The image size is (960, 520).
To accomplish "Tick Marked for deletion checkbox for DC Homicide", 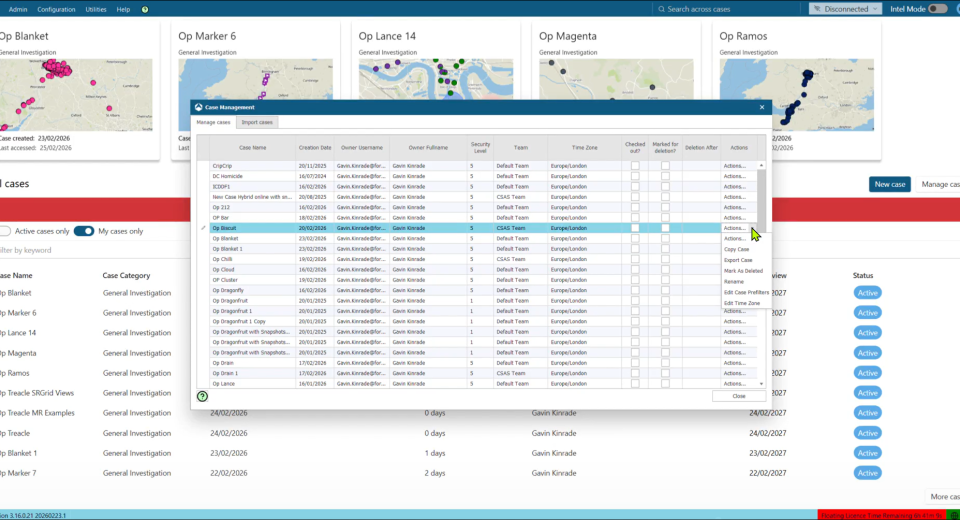I will coord(665,176).
